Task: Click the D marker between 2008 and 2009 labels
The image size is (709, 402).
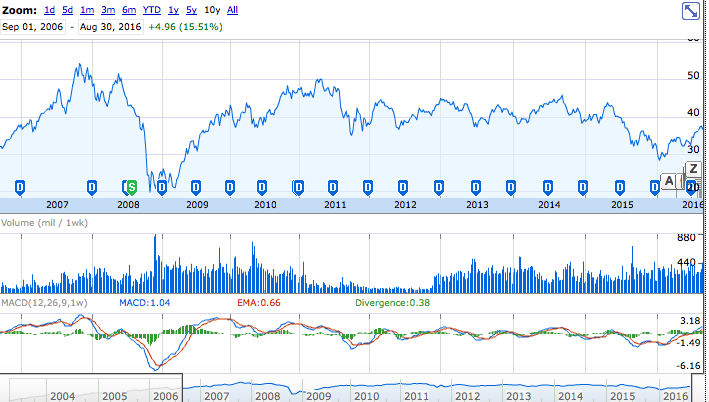Action: 162,187
